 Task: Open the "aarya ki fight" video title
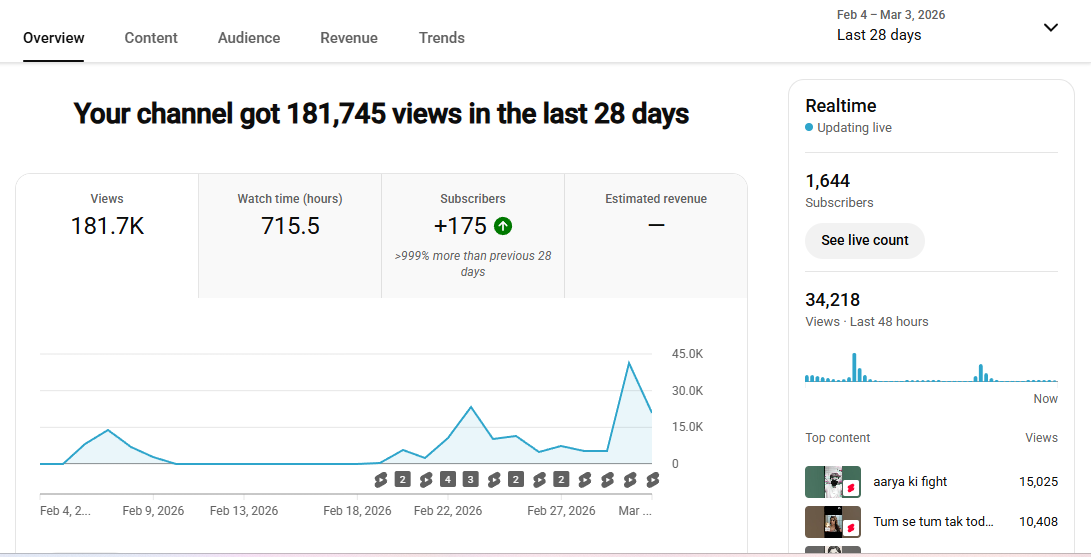[x=910, y=482]
